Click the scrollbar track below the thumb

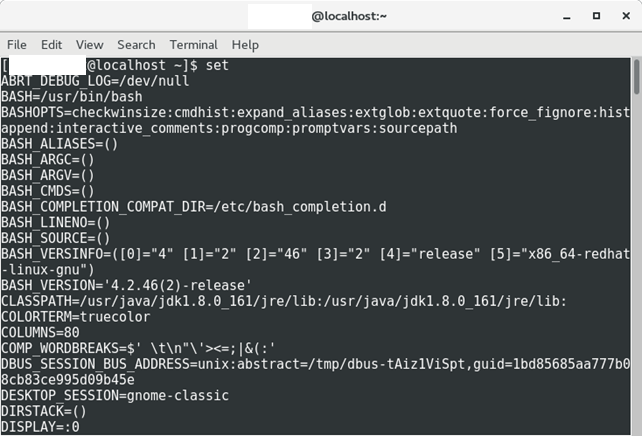[x=636, y=264]
